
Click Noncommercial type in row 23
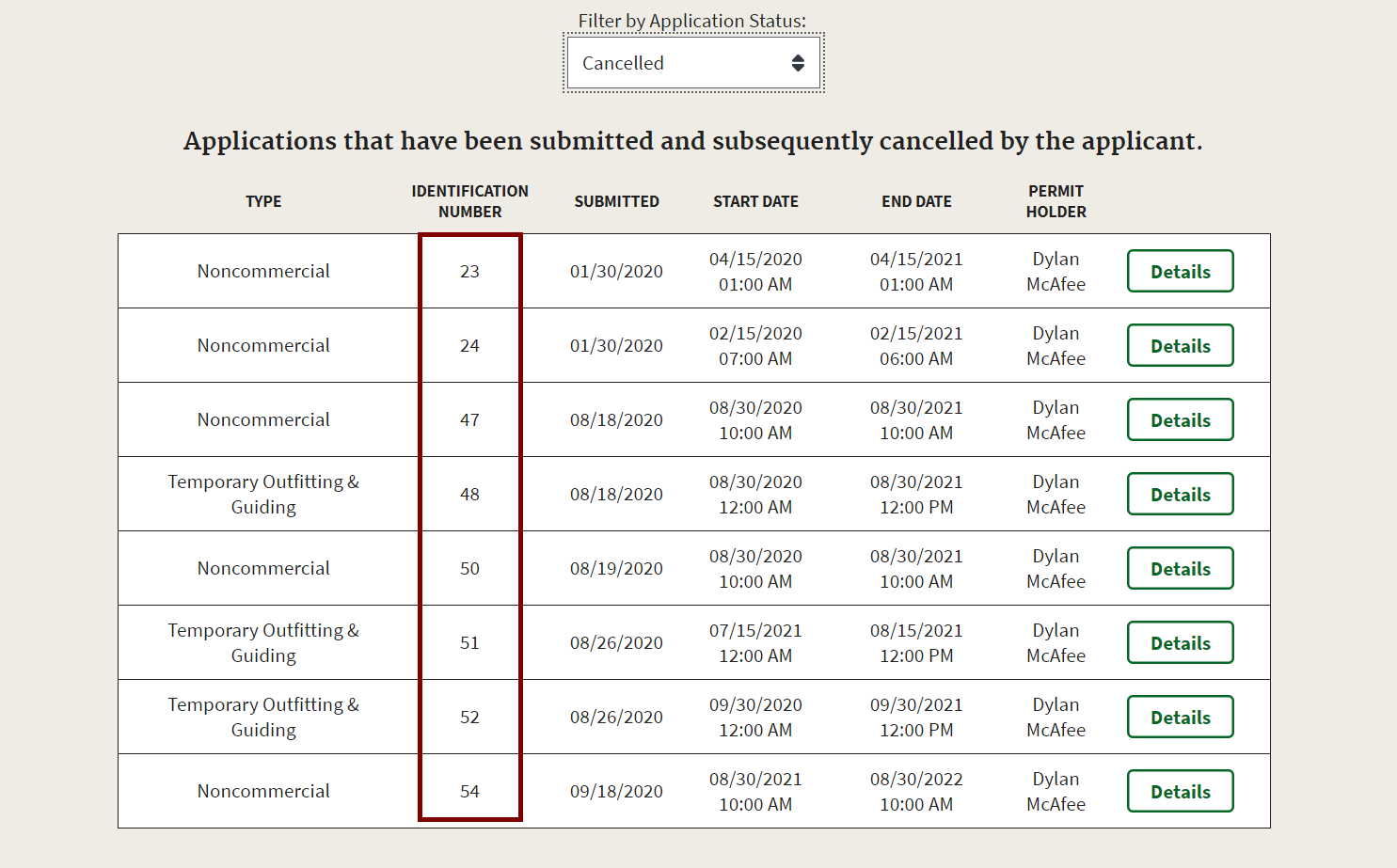[263, 271]
